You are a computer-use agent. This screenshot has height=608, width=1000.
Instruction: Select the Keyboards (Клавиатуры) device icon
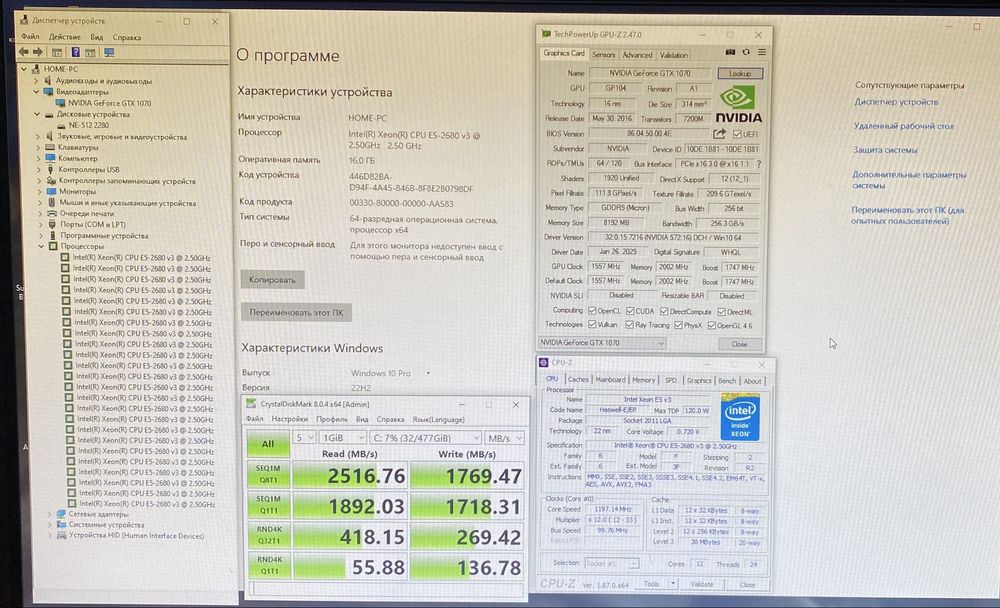coord(50,147)
